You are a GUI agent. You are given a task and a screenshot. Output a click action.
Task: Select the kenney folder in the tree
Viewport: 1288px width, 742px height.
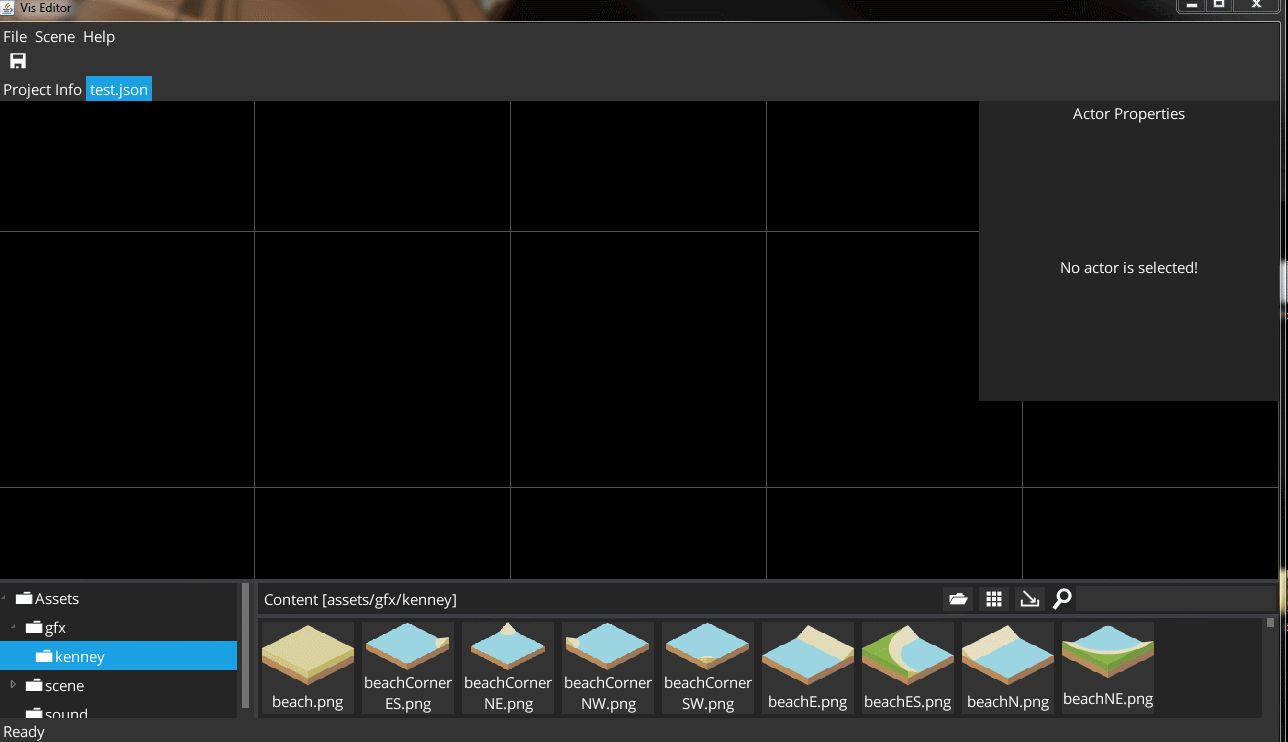pyautogui.click(x=80, y=657)
